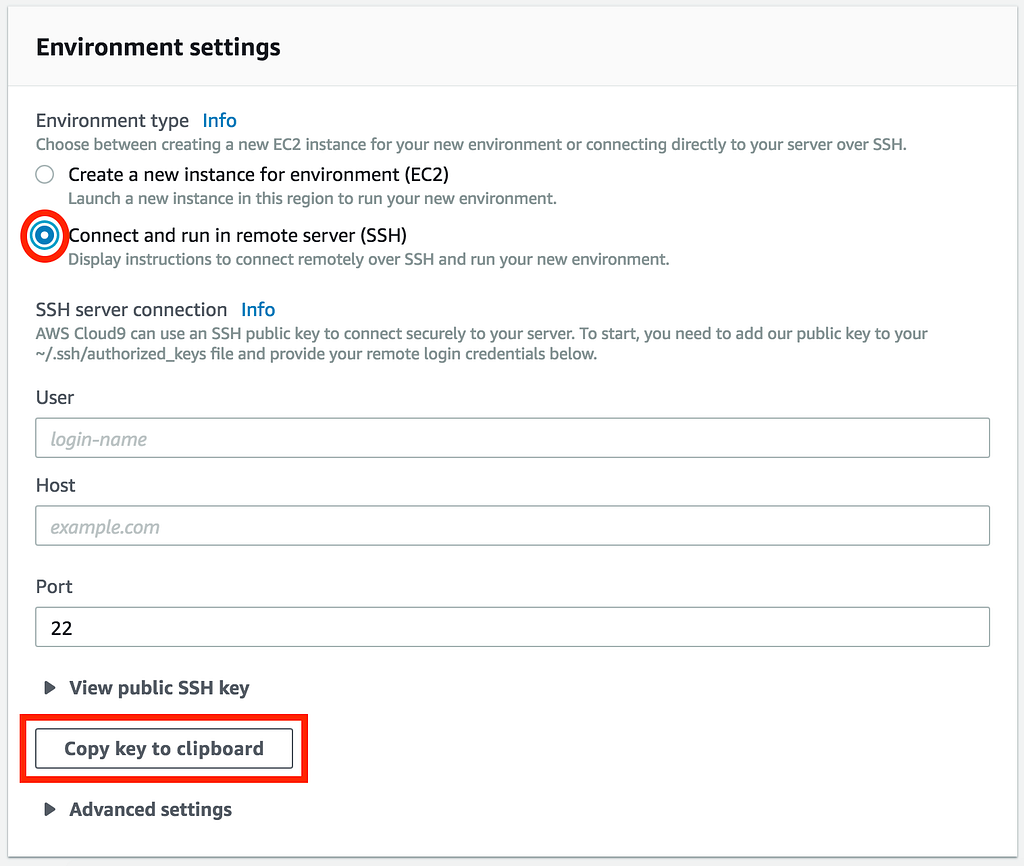
Task: Click the "Host" label above the host field
Action: click(x=56, y=486)
